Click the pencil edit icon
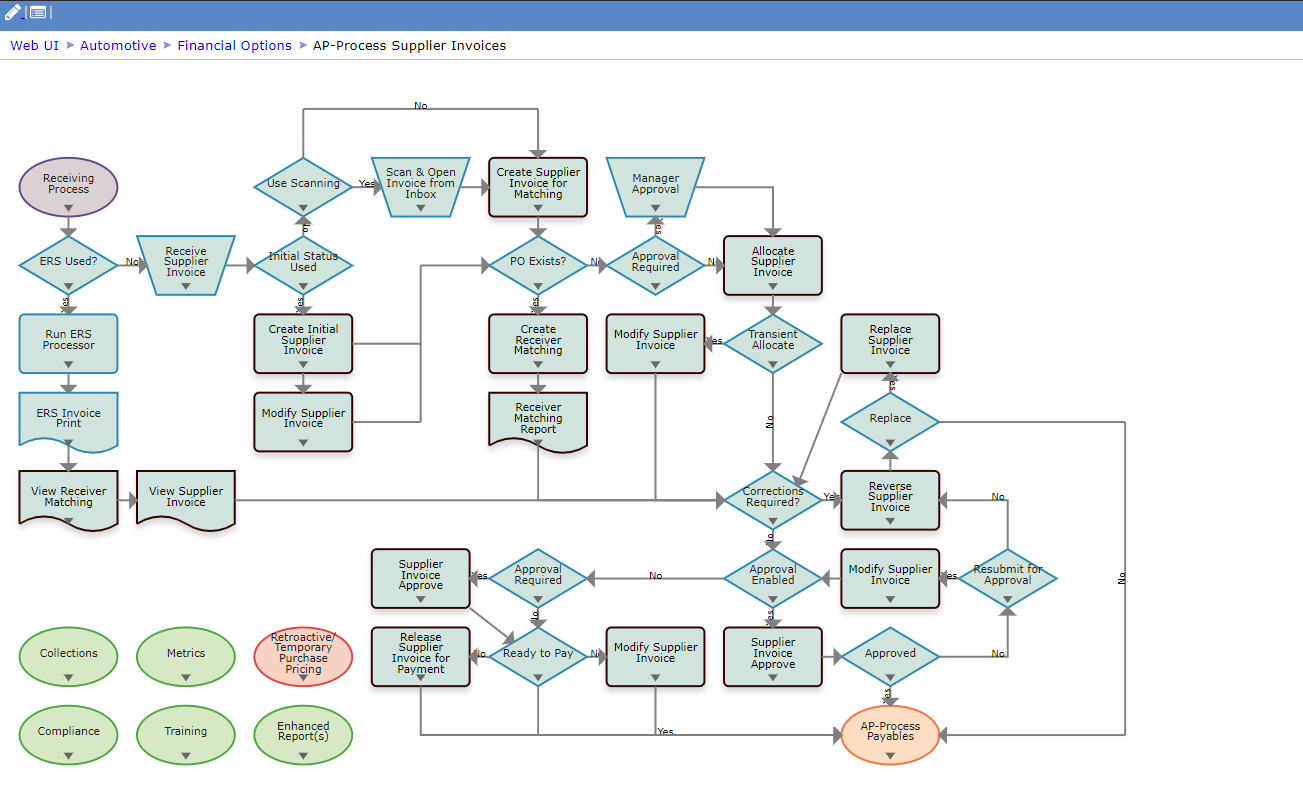 pos(13,12)
